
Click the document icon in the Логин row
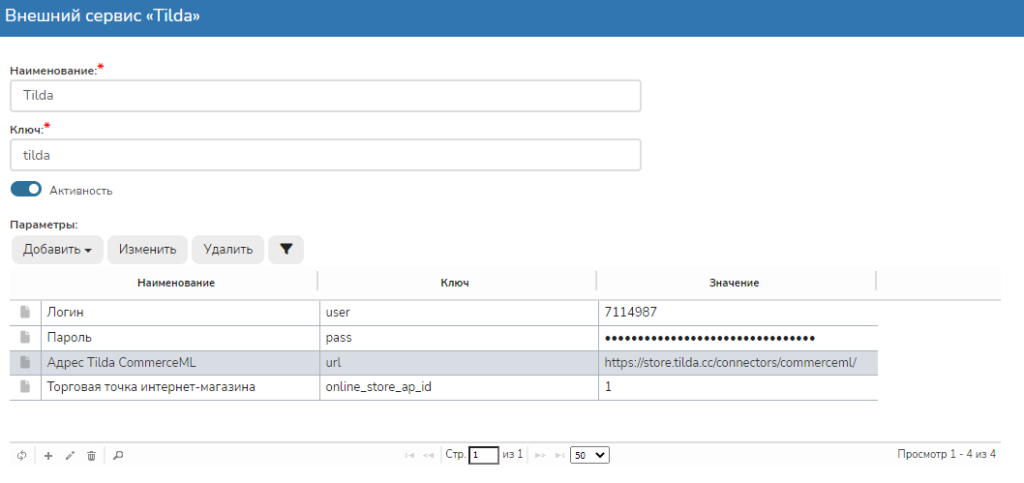[25, 312]
